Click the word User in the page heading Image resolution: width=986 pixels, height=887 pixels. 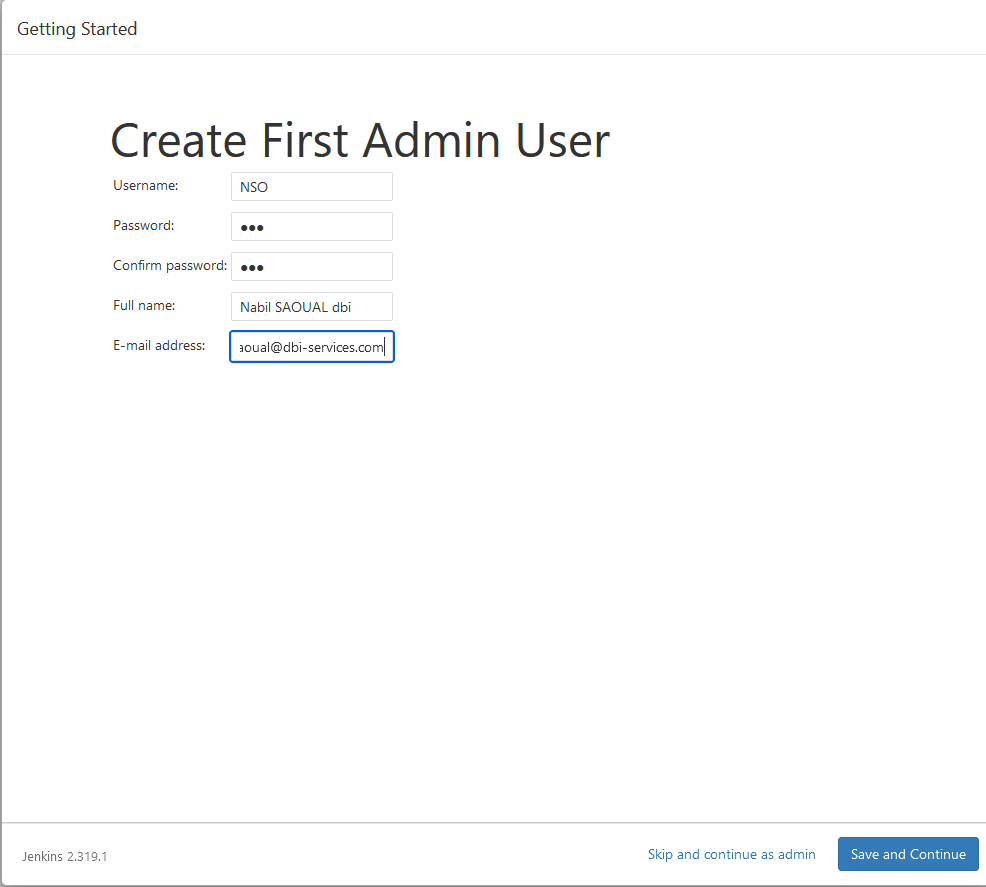[x=562, y=140]
